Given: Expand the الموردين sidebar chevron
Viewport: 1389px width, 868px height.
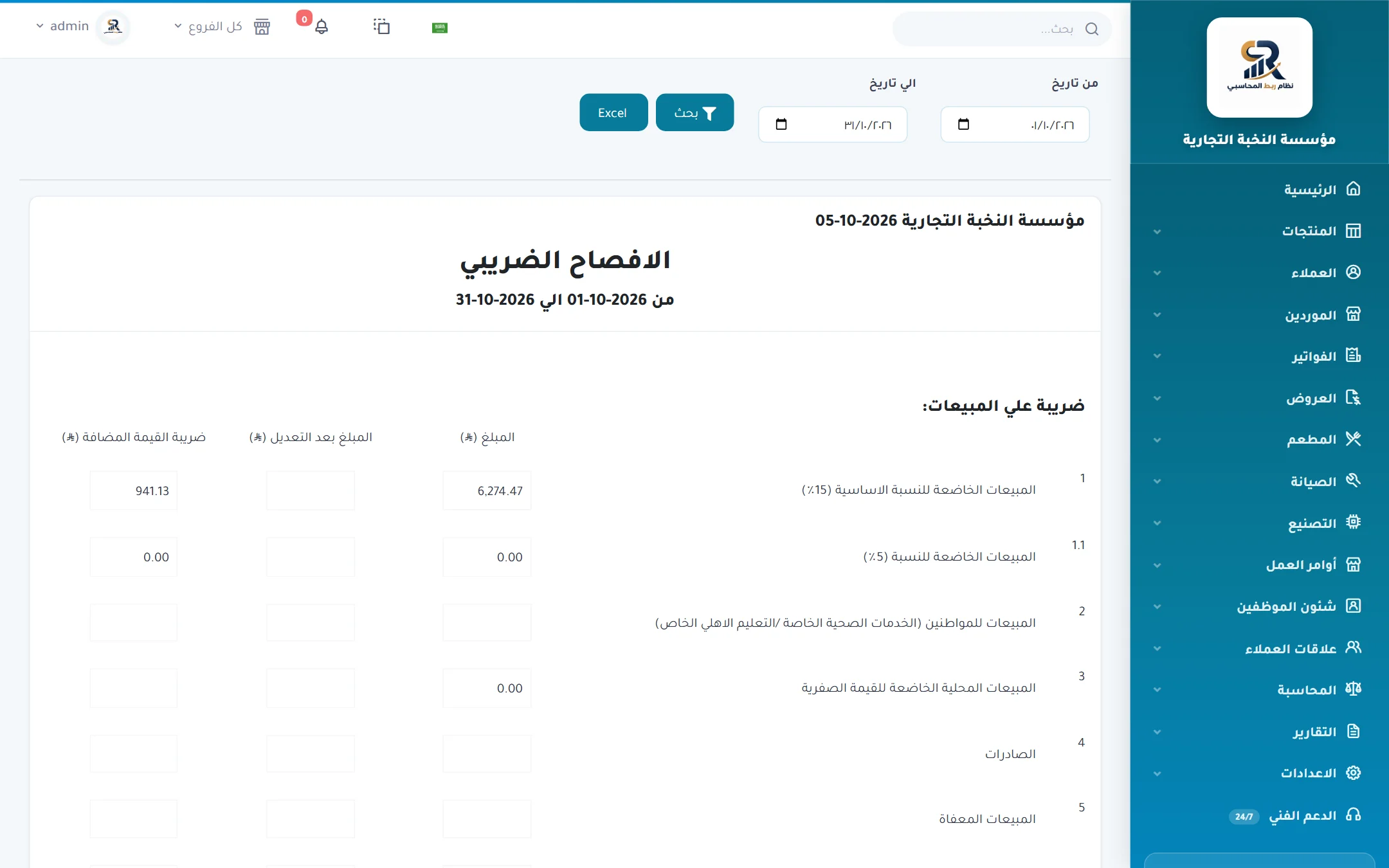Looking at the screenshot, I should click(x=1157, y=315).
